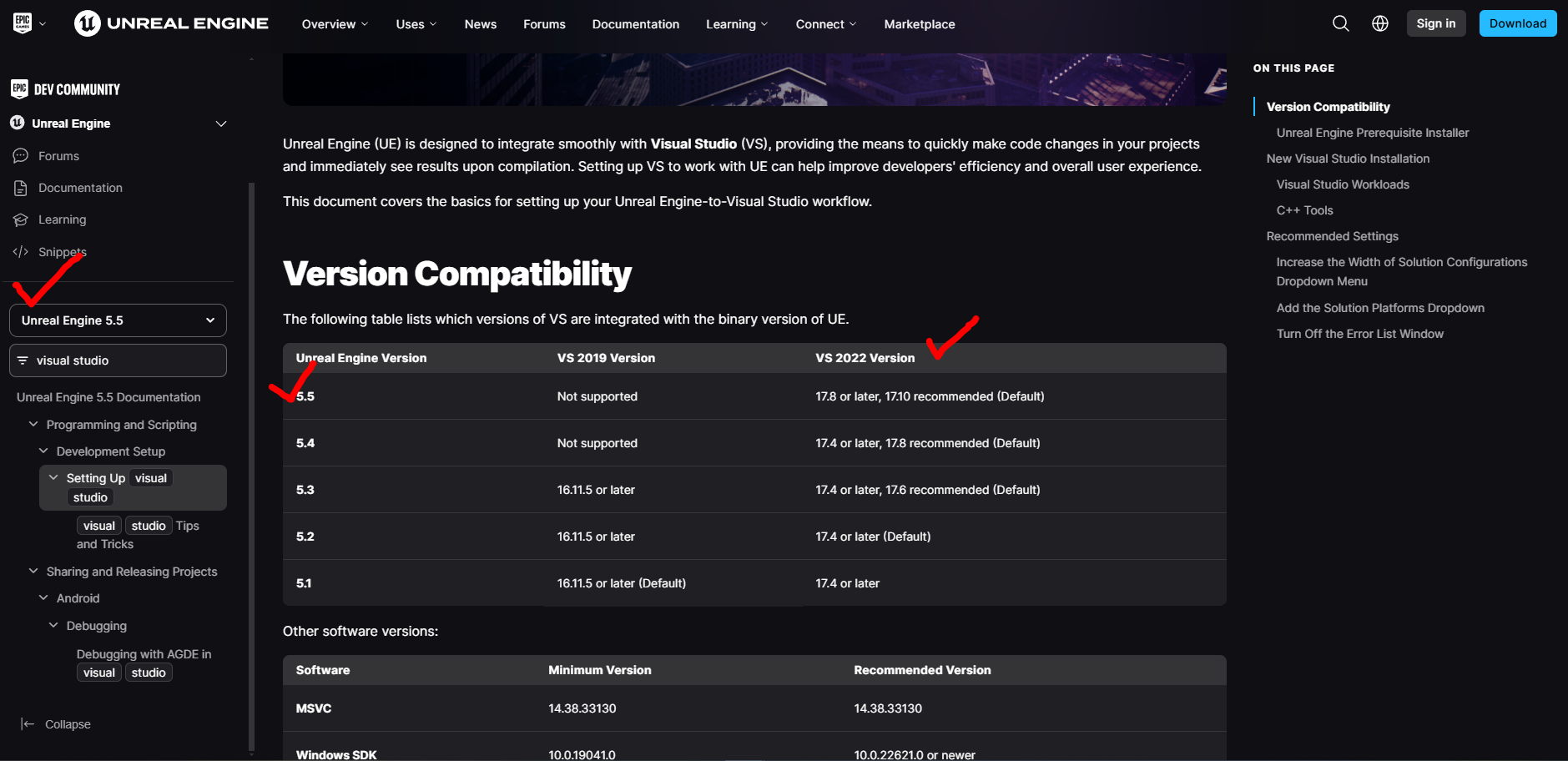Screen dimensions: 1568x761
Task: Click the '17.4 or later (Default)' cell
Action: pos(873,537)
